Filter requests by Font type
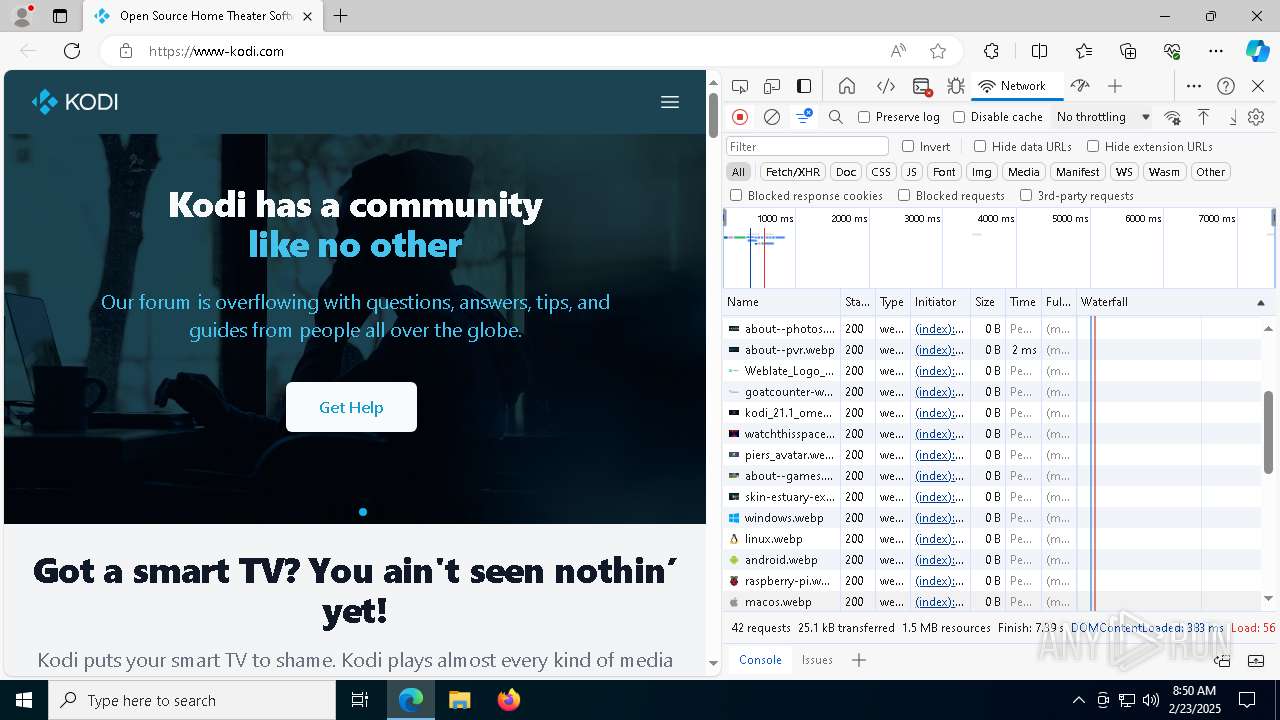The width and height of the screenshot is (1280, 720). point(944,172)
